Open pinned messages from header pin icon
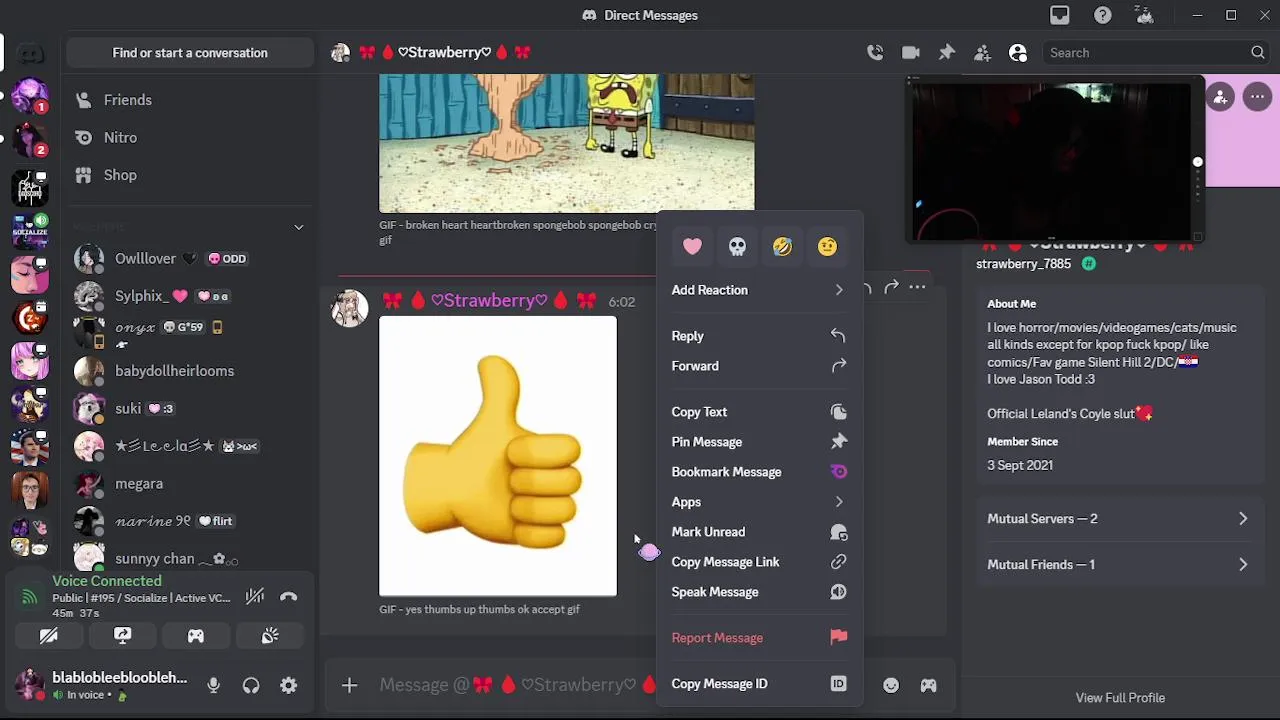Screen dimensions: 1280x720 [x=946, y=53]
